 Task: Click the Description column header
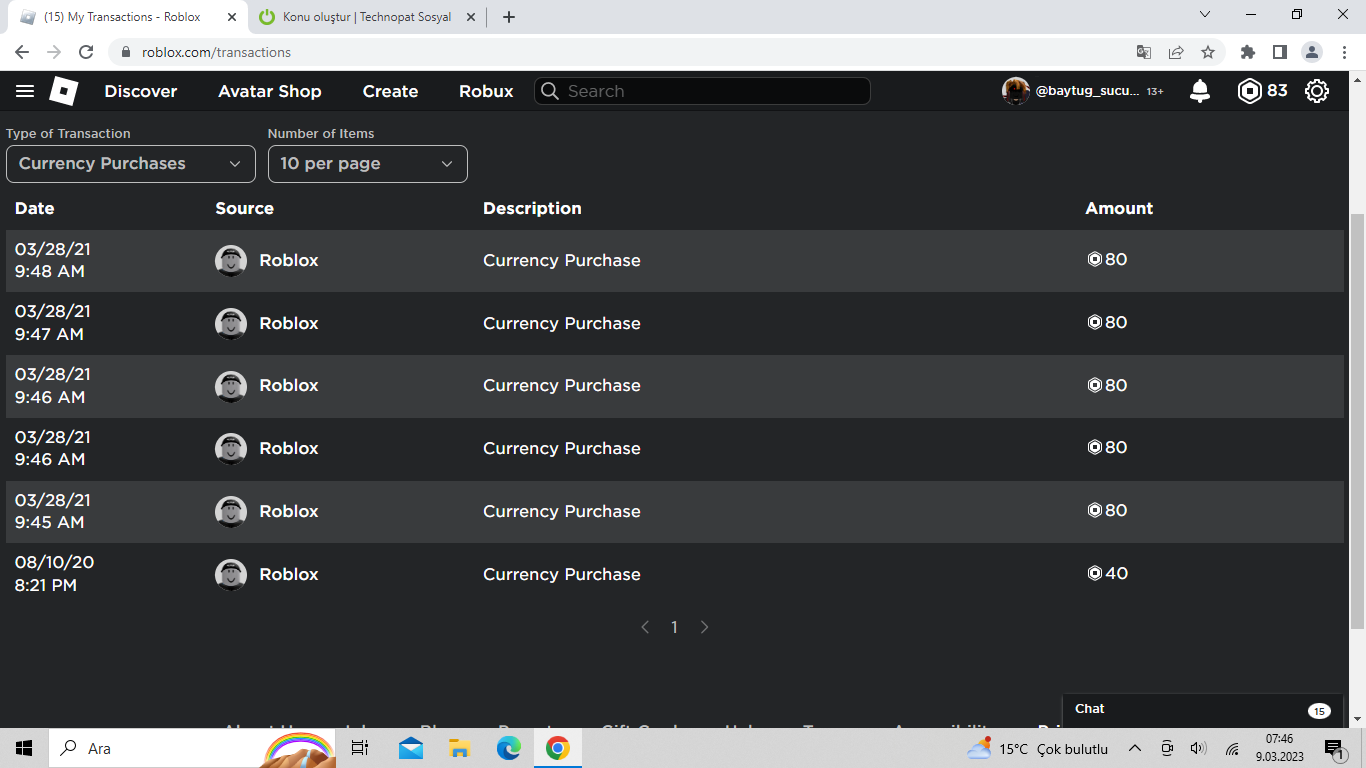click(532, 209)
